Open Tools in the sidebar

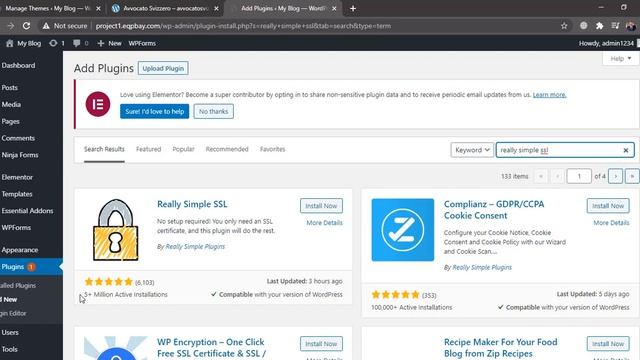[9, 349]
